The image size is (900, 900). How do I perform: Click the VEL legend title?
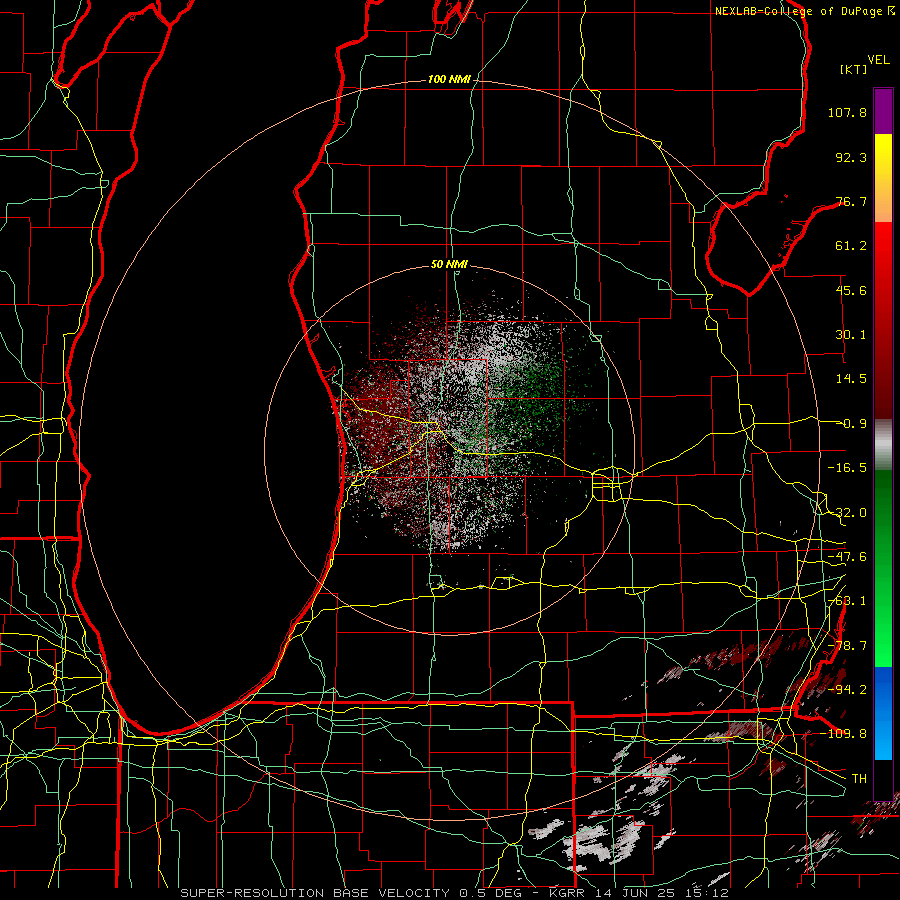[879, 60]
